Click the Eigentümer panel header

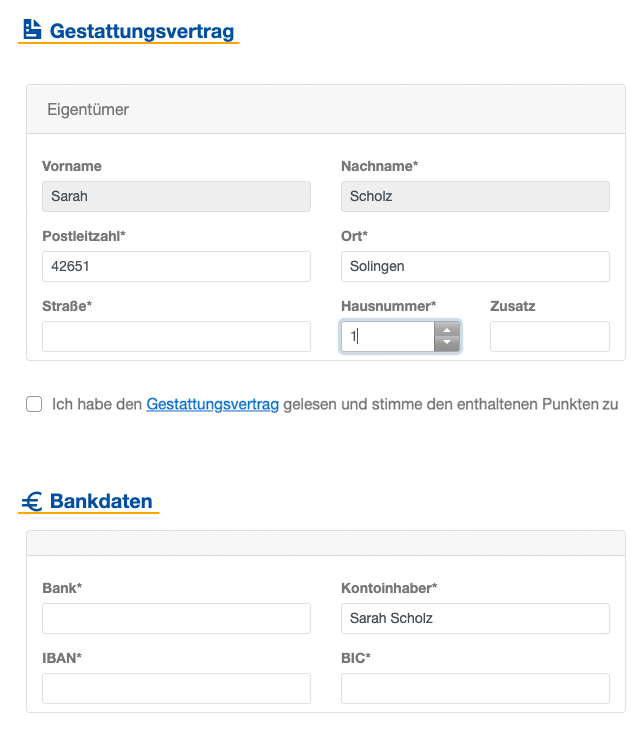pos(326,109)
